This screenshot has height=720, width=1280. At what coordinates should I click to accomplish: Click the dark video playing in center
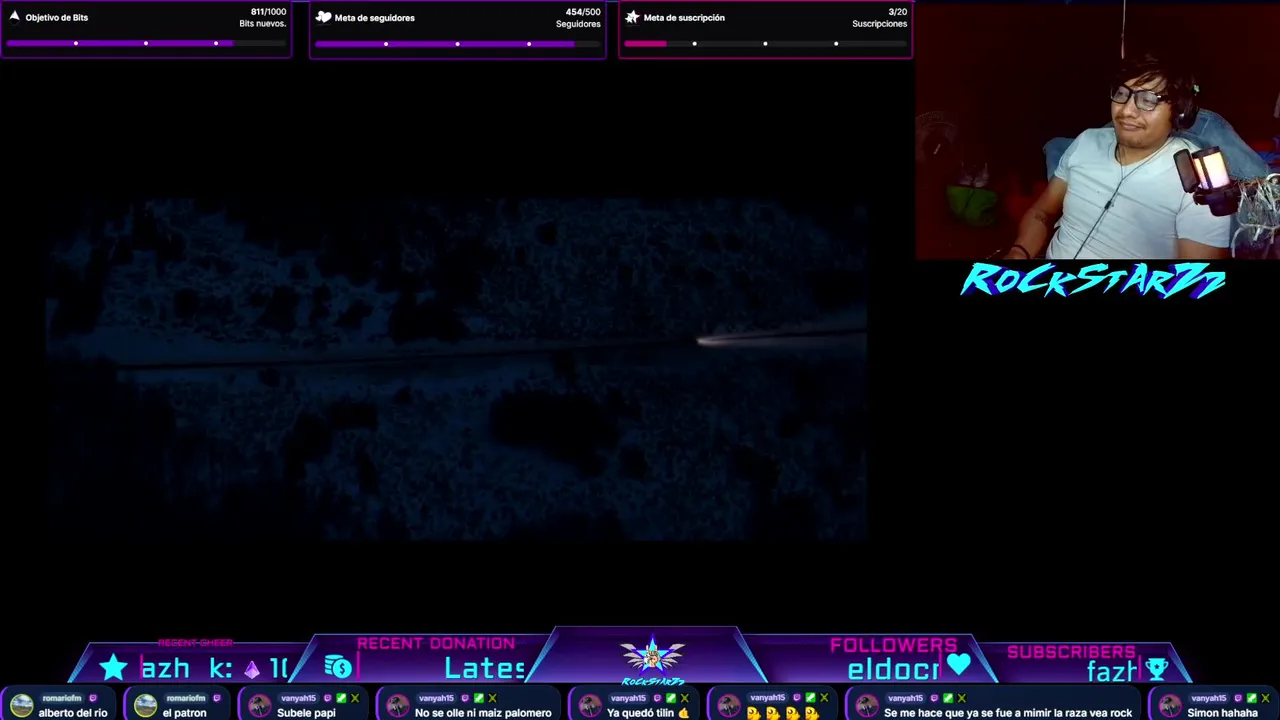(456, 370)
